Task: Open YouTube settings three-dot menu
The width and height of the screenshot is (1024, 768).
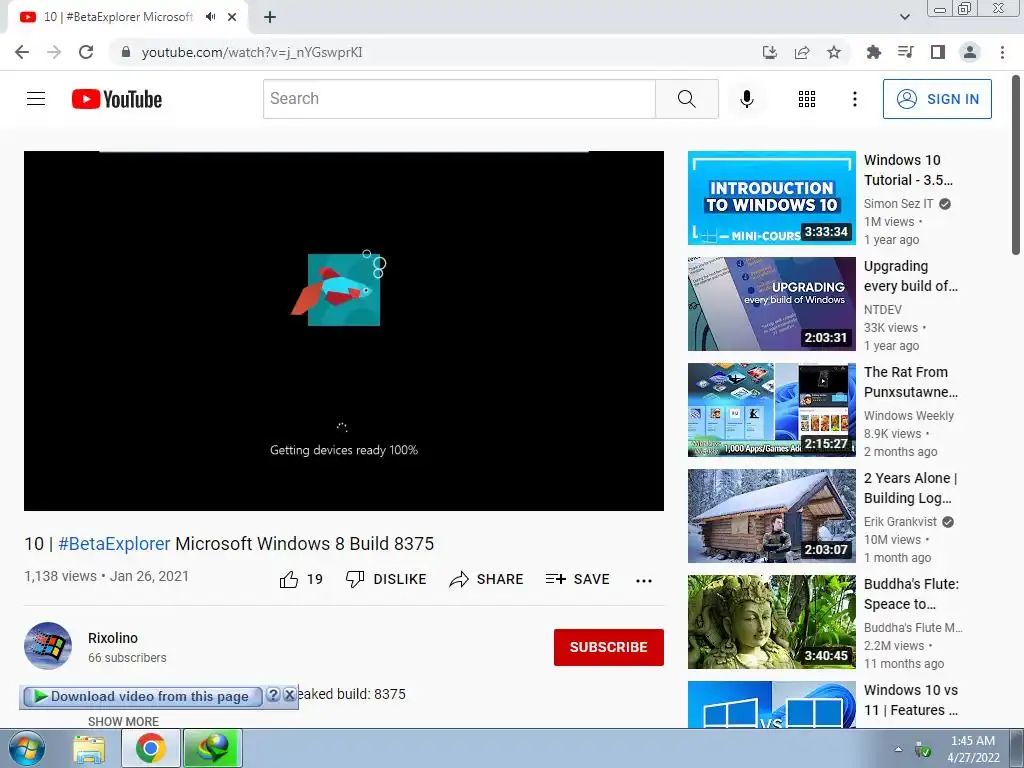Action: click(854, 99)
